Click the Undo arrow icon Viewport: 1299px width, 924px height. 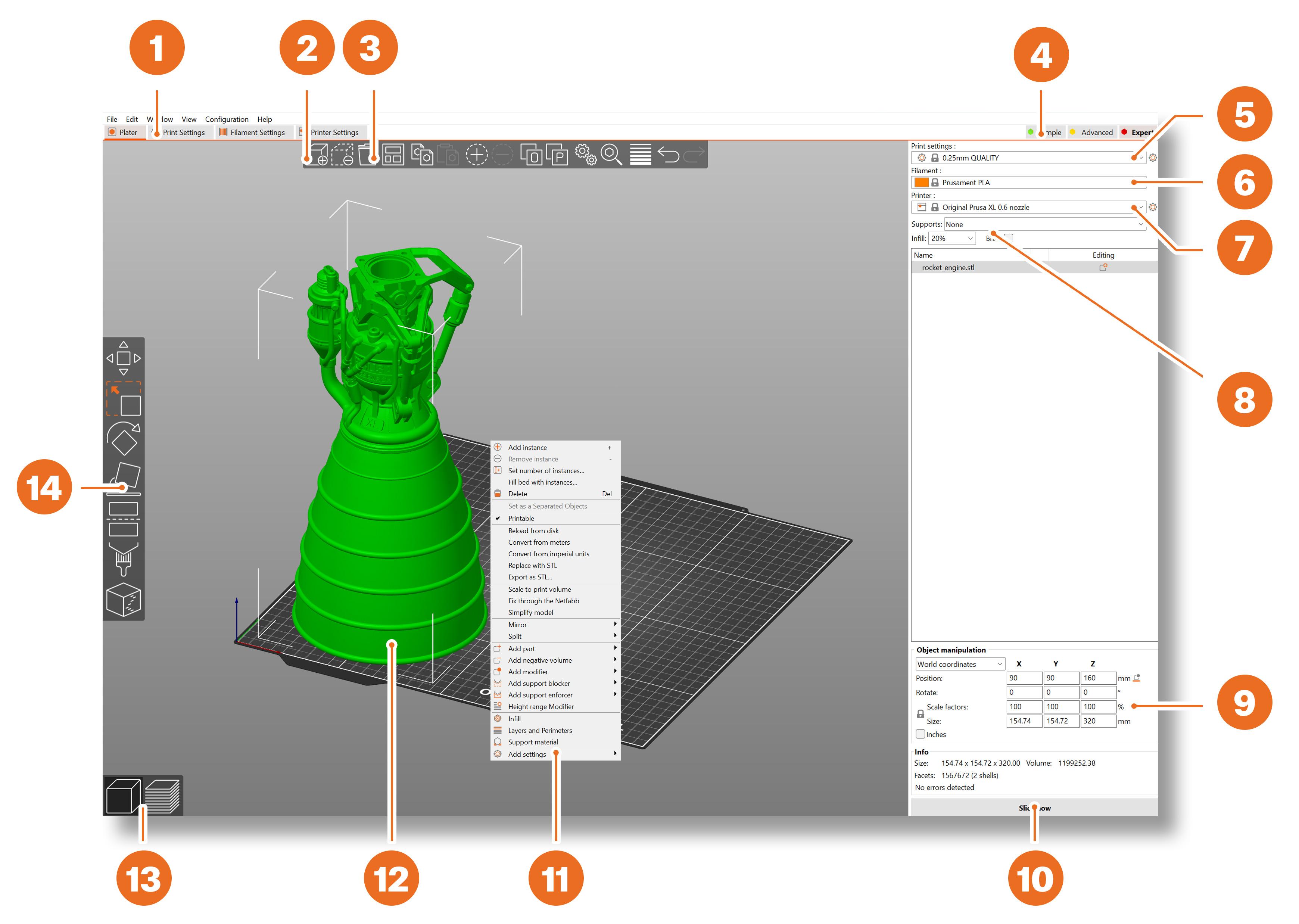point(668,155)
